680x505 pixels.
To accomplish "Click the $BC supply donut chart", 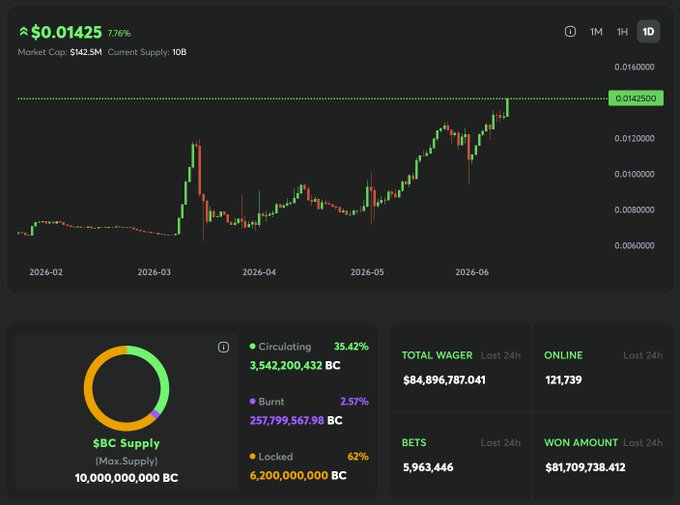I will tap(126, 388).
